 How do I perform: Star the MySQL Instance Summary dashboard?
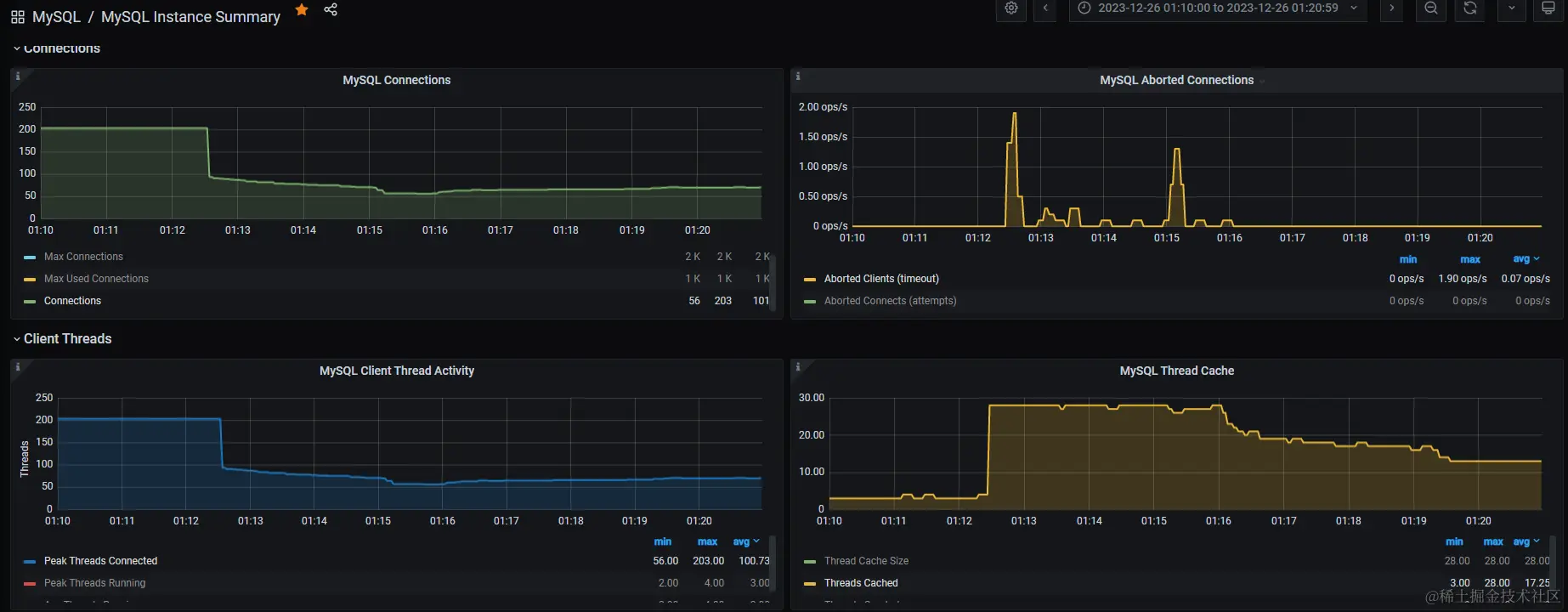pos(302,9)
